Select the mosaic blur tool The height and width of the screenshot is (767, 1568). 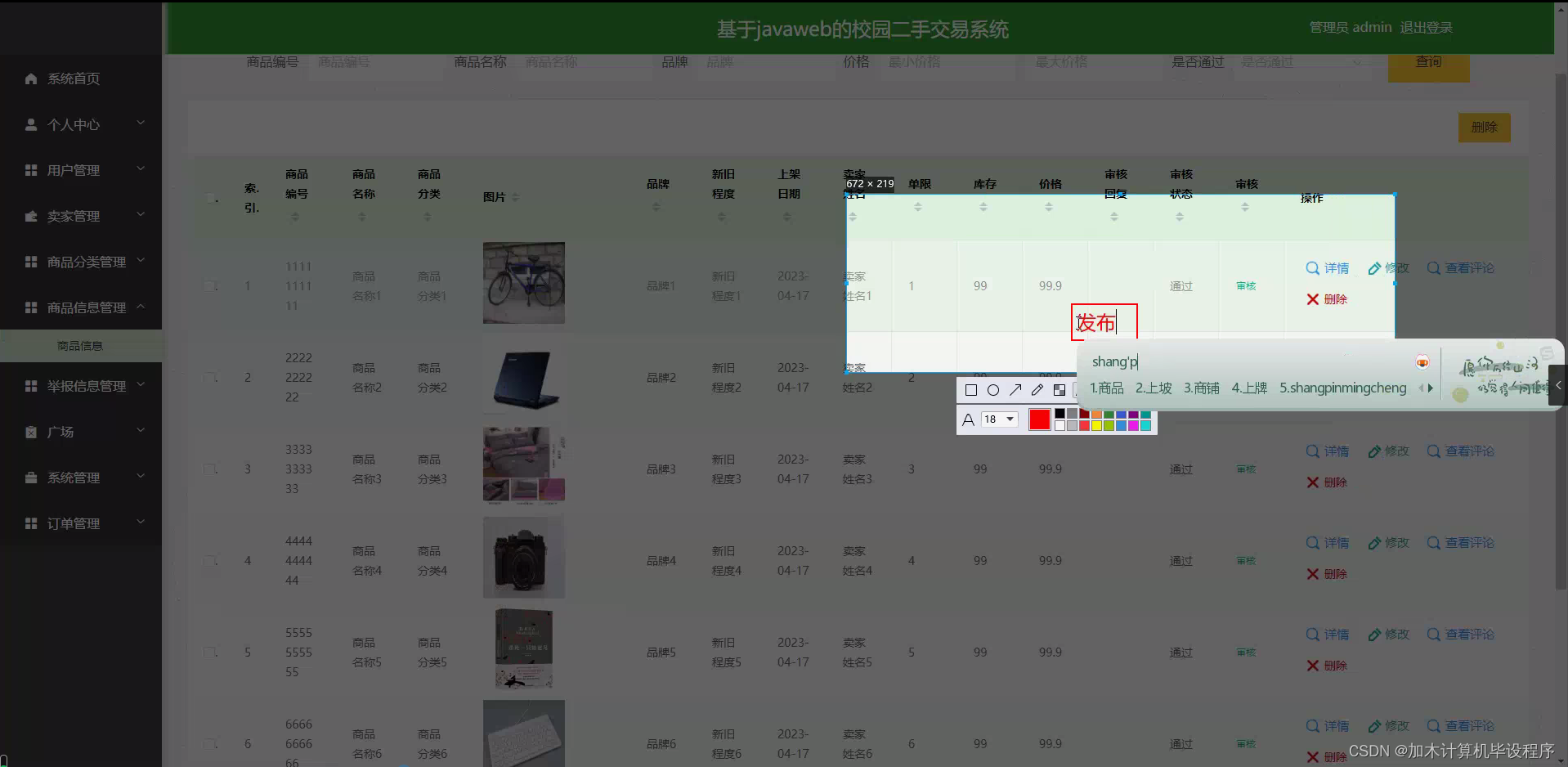[x=1060, y=390]
